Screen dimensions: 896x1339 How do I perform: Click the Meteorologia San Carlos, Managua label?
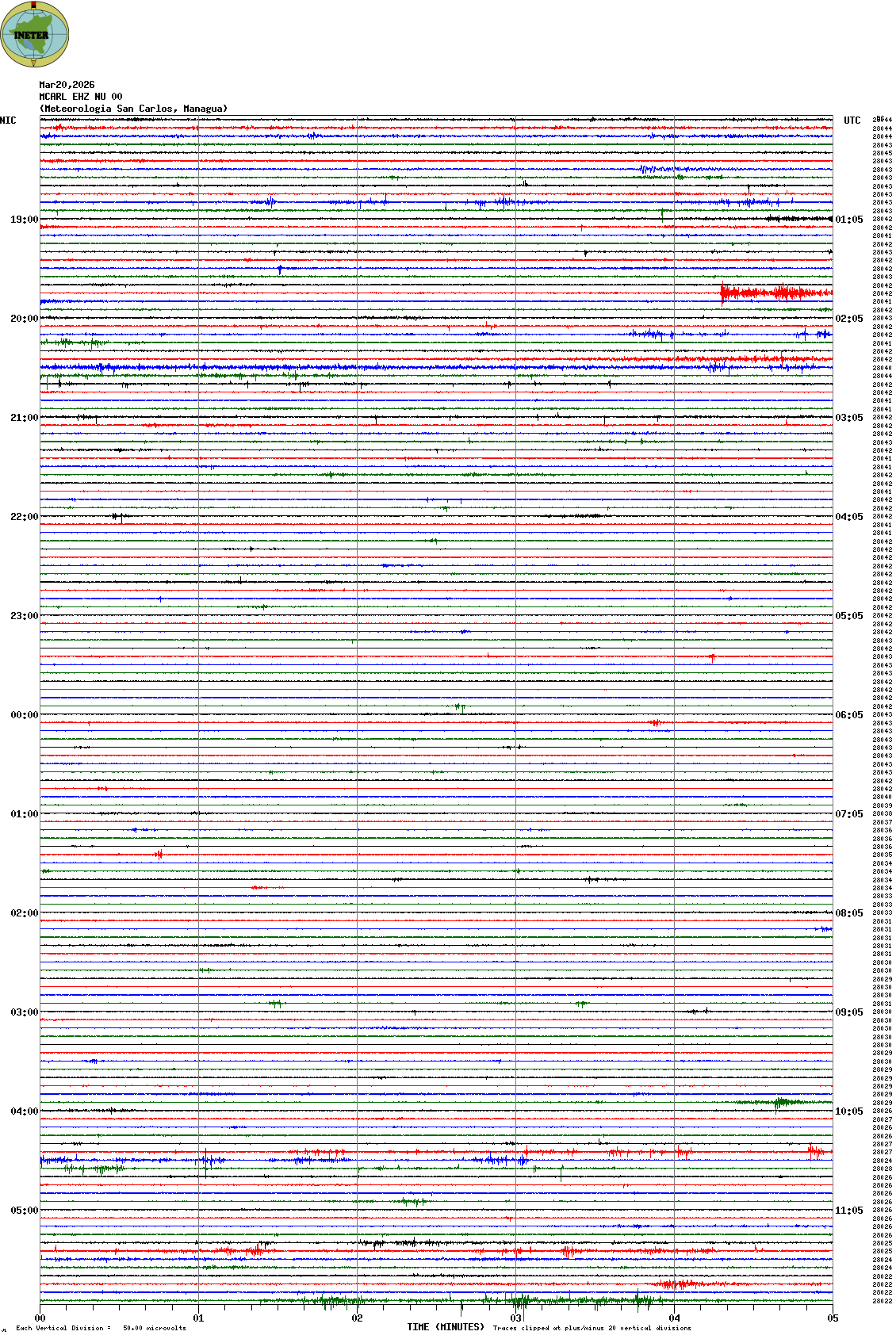133,109
